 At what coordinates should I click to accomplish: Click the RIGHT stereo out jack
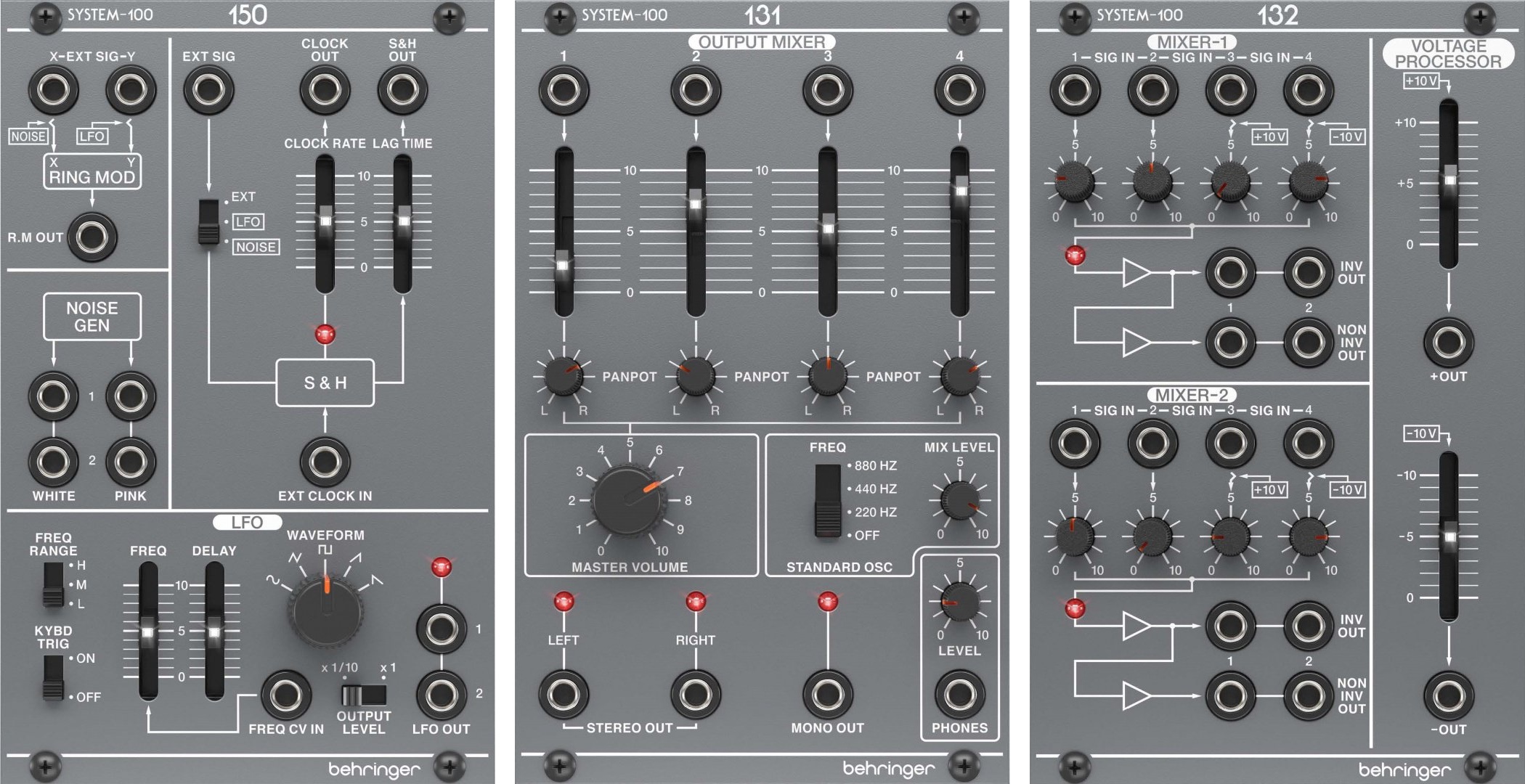696,695
